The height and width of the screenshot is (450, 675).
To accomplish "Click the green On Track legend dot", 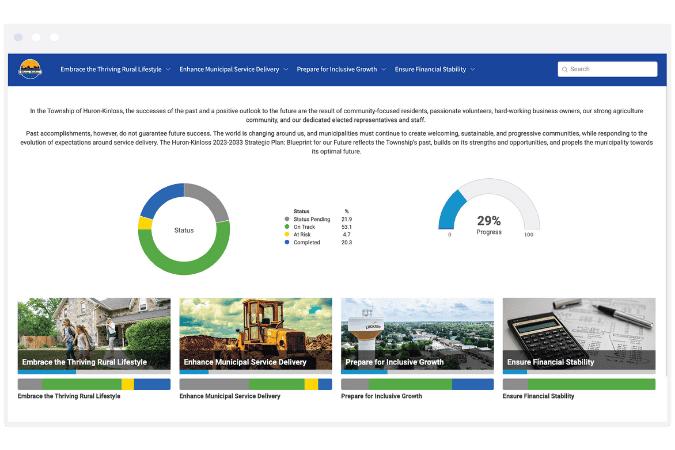I will [287, 227].
